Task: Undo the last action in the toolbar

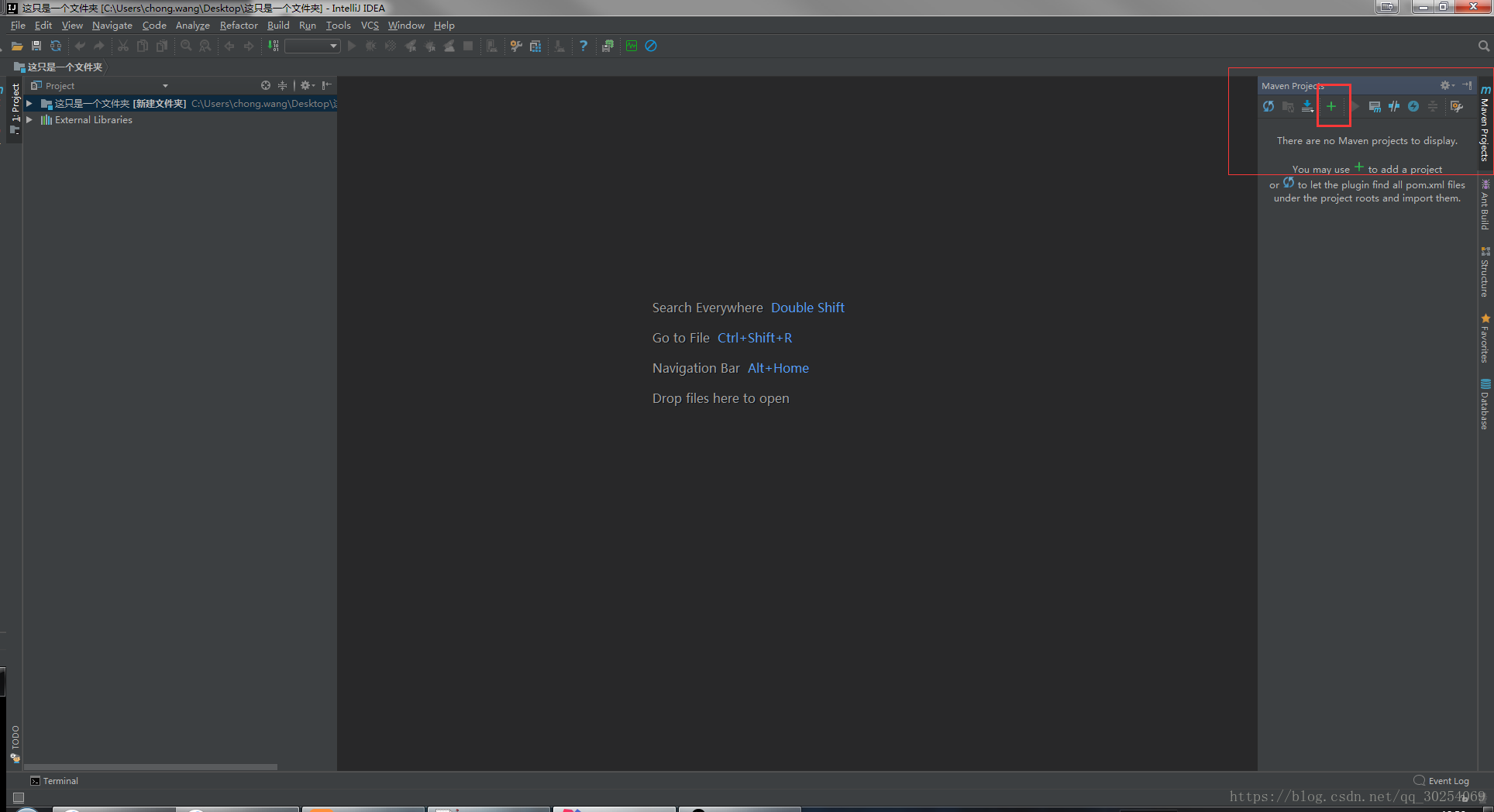Action: 79,46
